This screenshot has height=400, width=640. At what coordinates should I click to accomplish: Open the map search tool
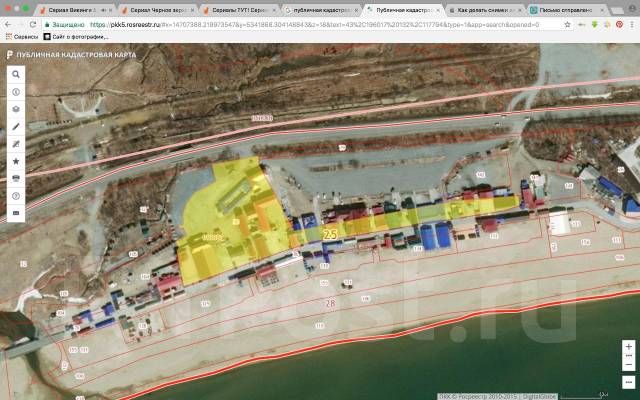(15, 73)
